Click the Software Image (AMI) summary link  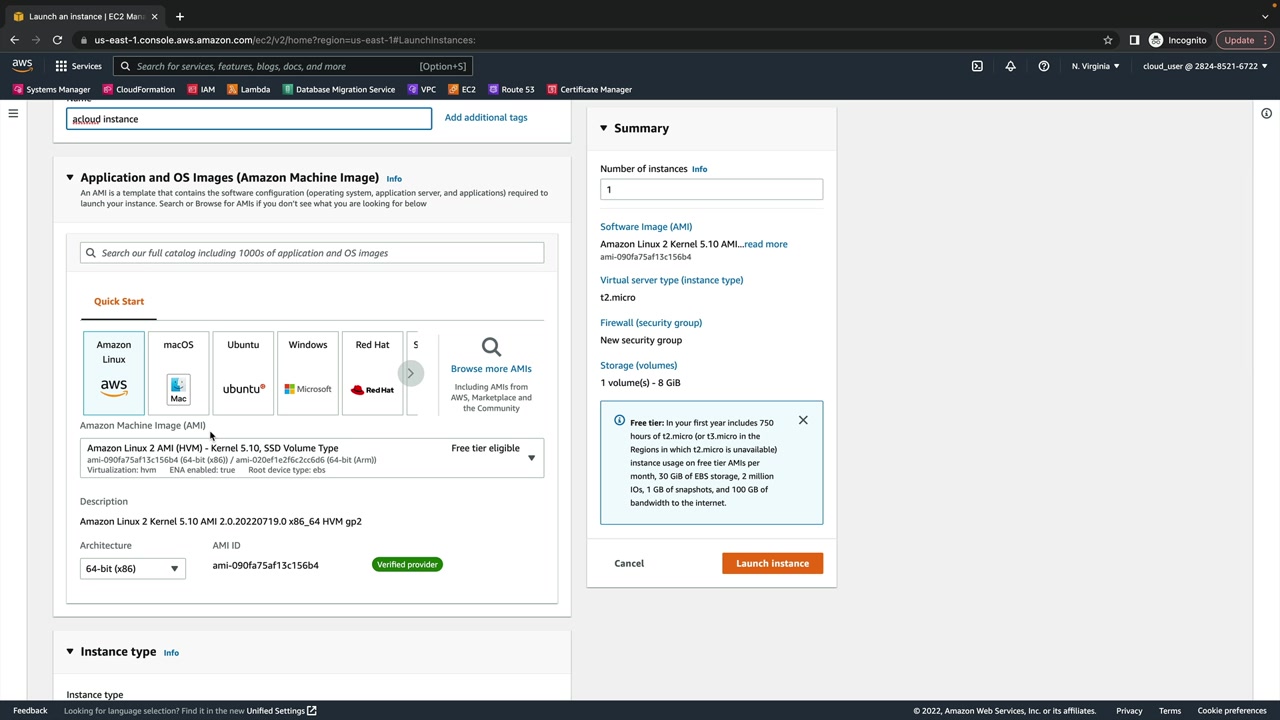pyautogui.click(x=646, y=227)
